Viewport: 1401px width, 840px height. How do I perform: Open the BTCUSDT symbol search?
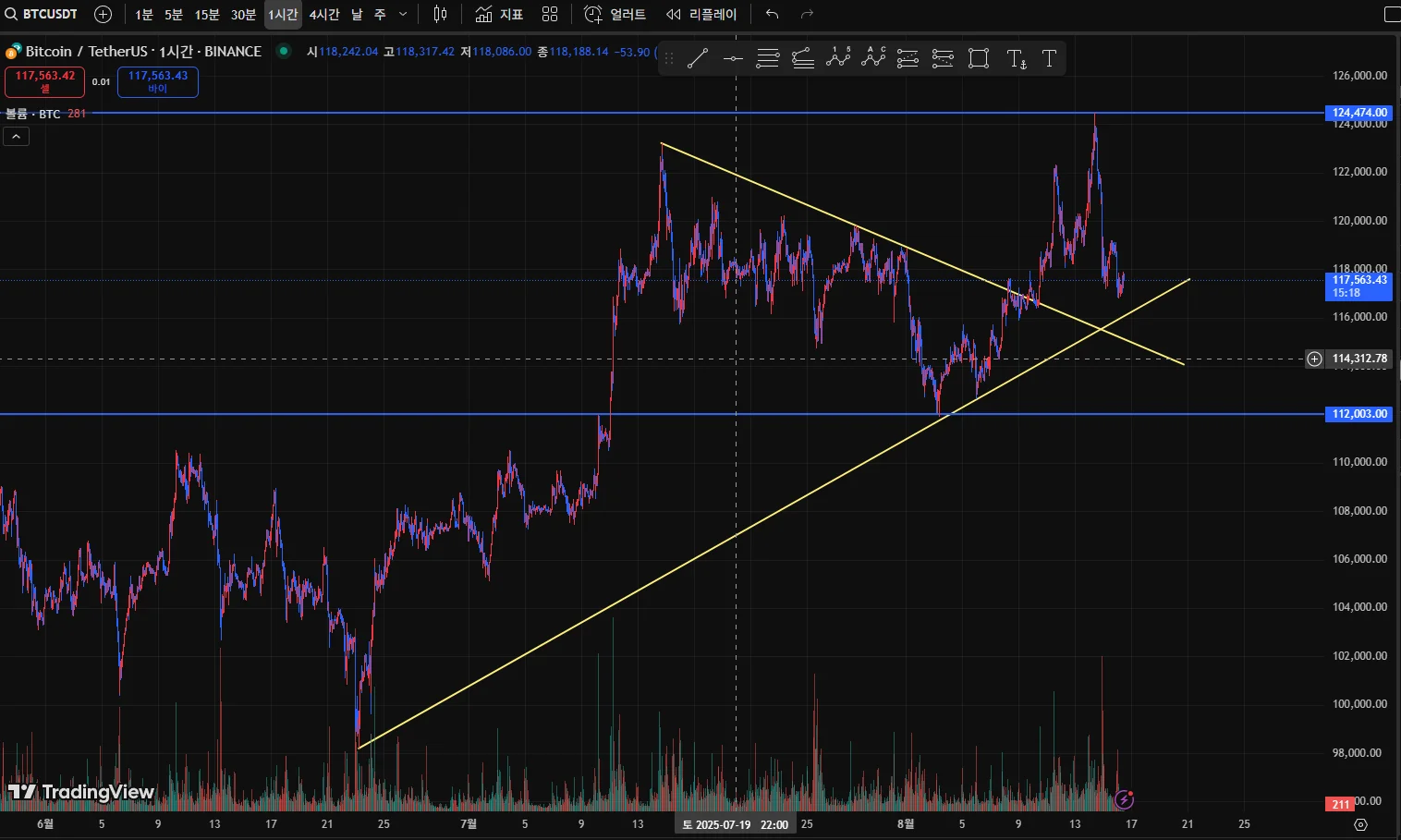point(42,14)
